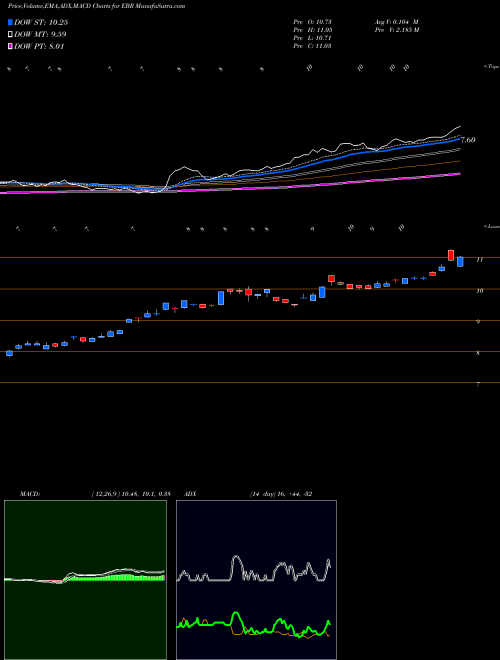500x660 pixels.
Task: Click the 'MACD:' panel heading
Action: [x=29, y=494]
